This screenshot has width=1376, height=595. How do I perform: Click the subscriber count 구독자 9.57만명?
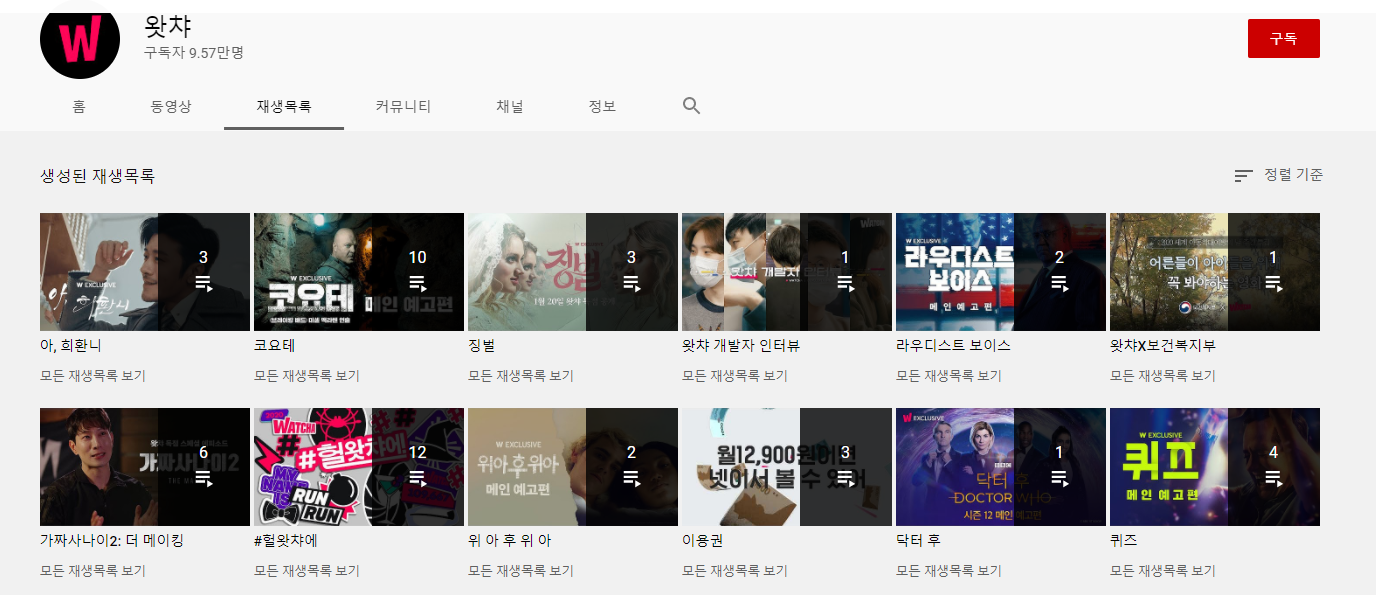[194, 52]
